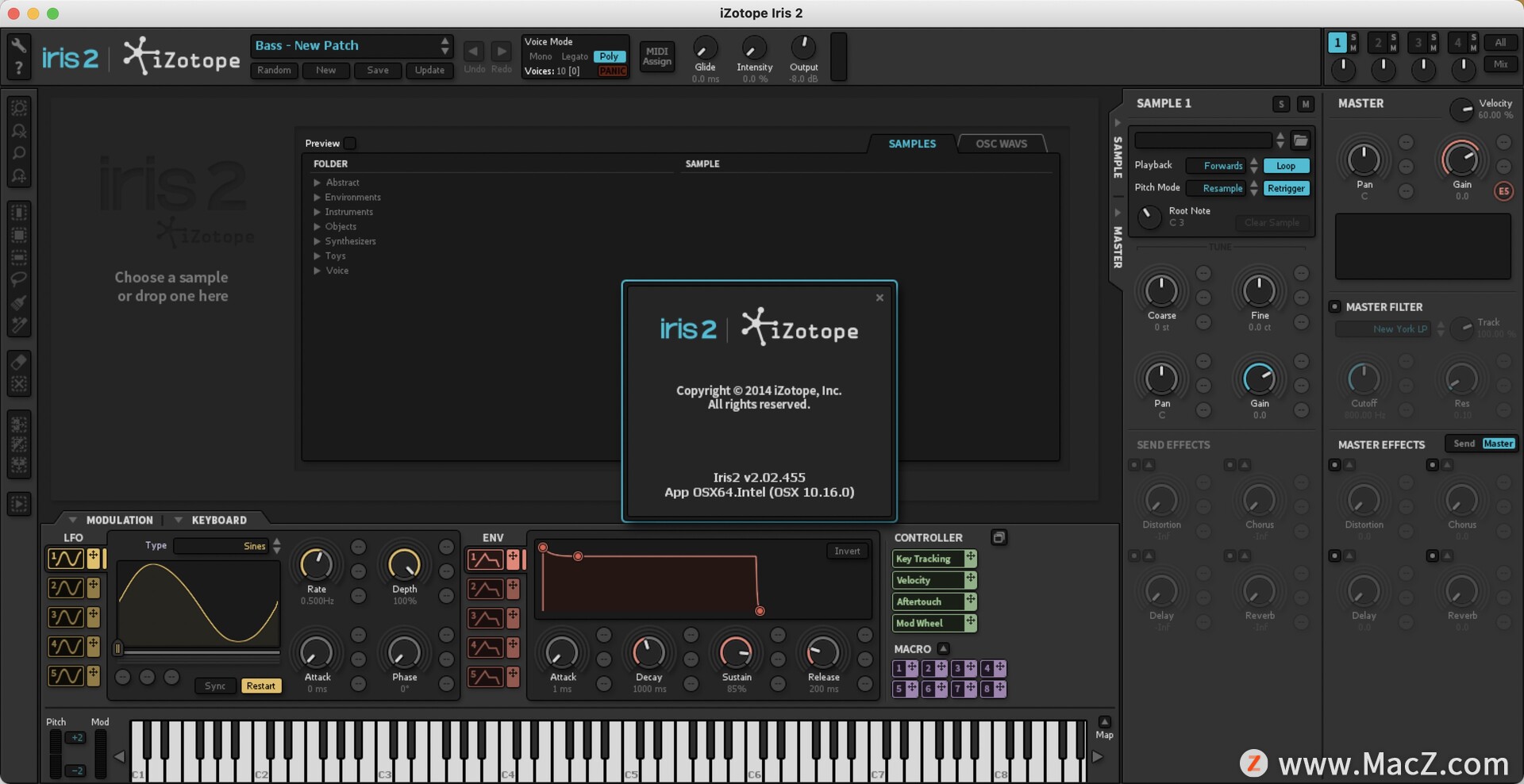Open the question mark help icon

[19, 69]
